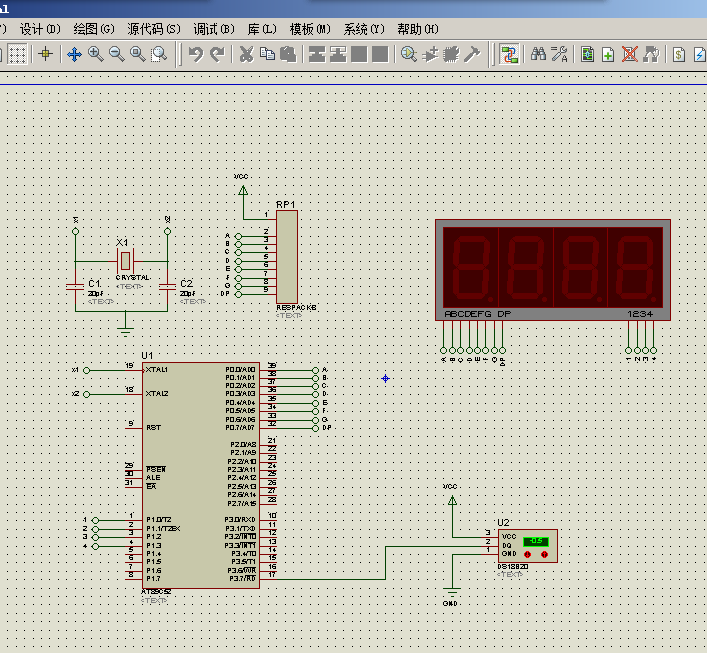
Task: Click the origin crosshair tool icon
Action: coord(45,54)
